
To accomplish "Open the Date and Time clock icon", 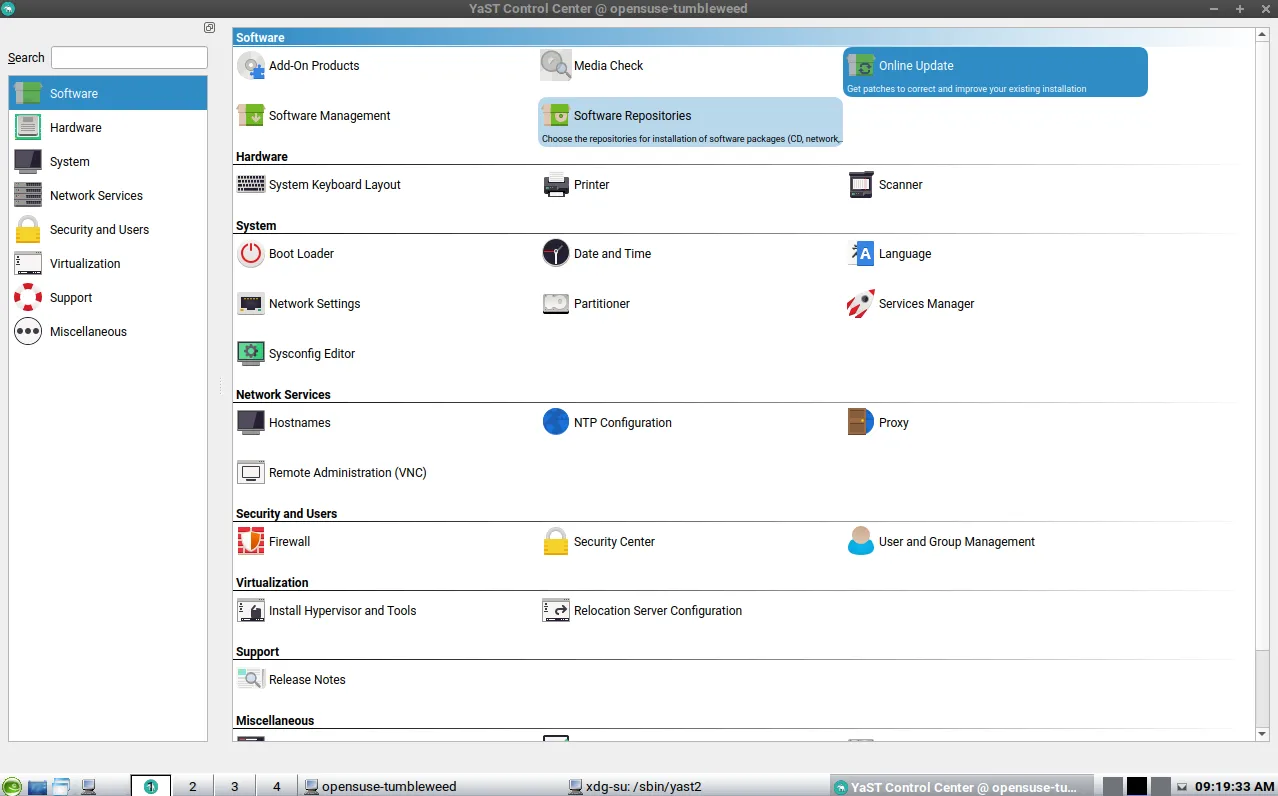I will (x=555, y=254).
